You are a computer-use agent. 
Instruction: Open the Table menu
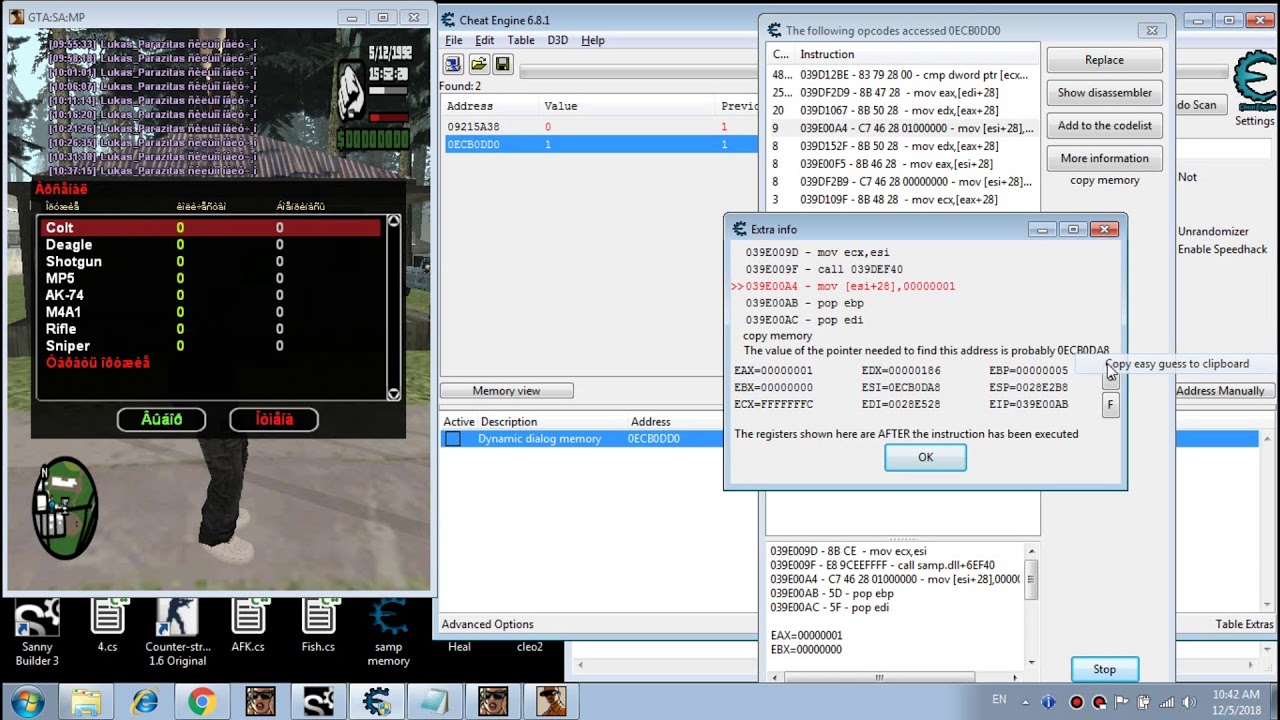point(521,40)
